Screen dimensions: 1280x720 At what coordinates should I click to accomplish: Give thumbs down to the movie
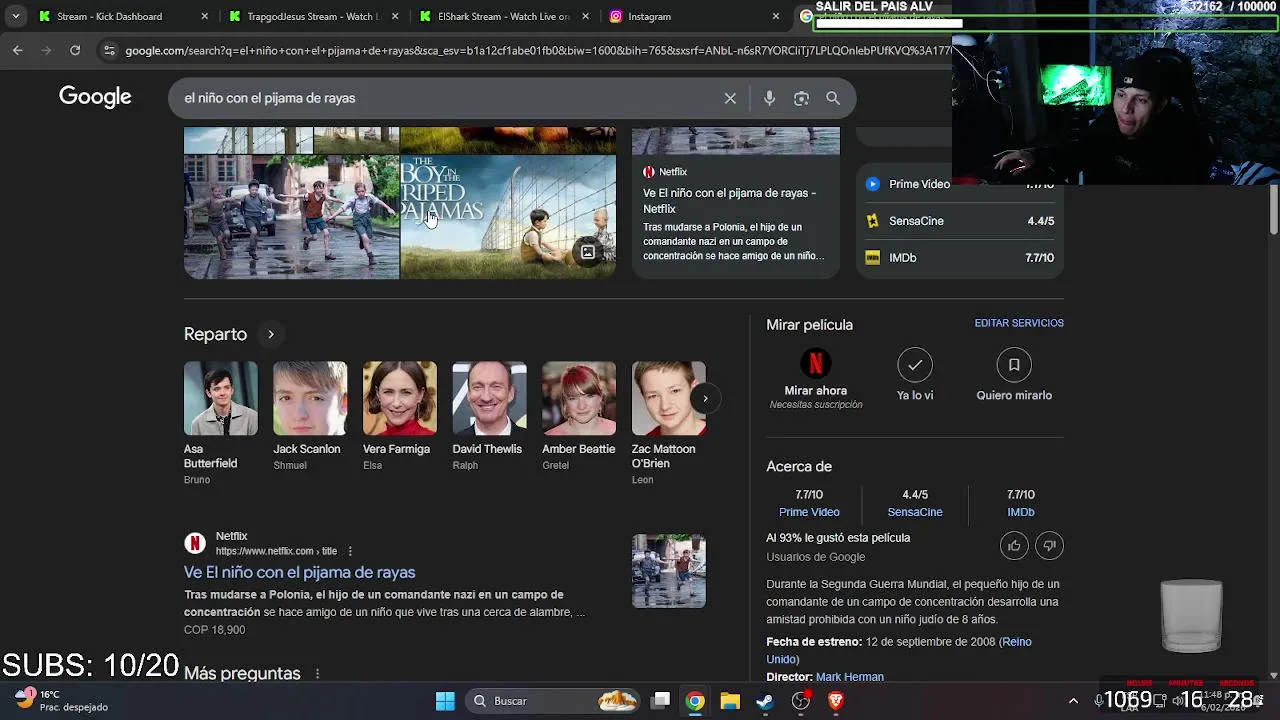click(x=1049, y=545)
